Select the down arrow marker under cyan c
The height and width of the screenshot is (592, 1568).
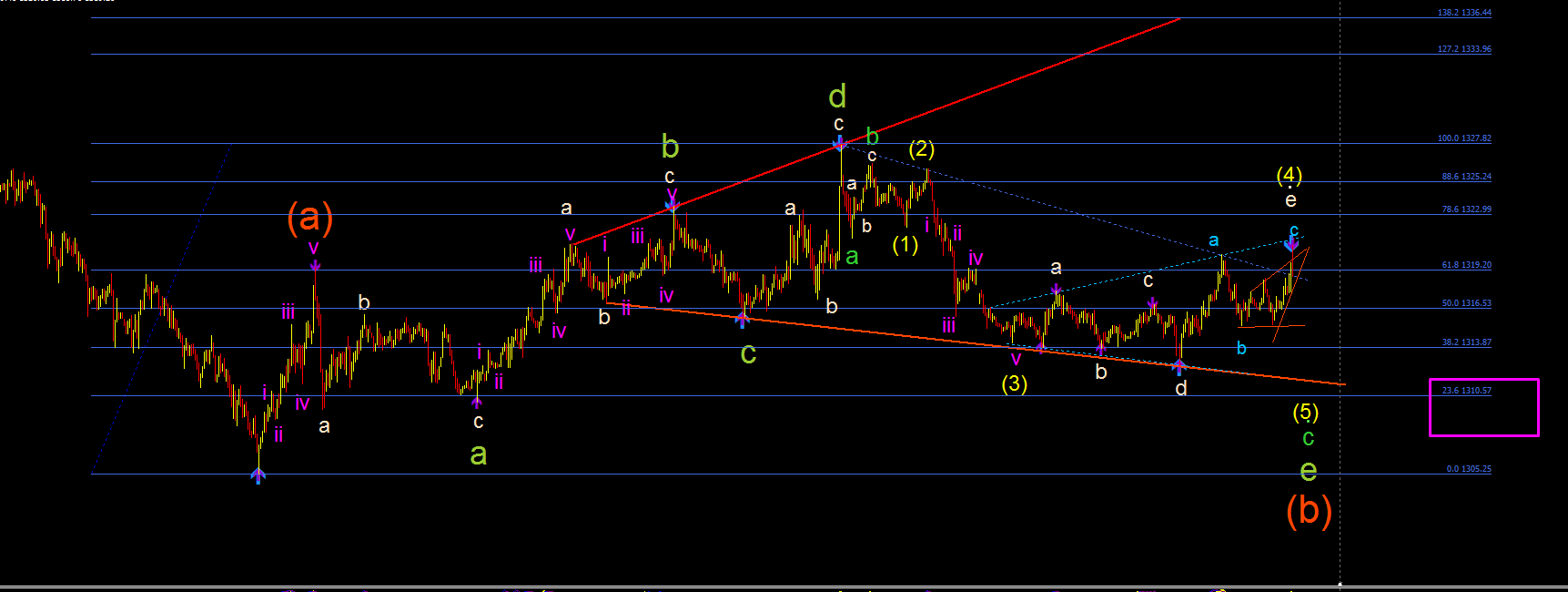click(x=1291, y=243)
